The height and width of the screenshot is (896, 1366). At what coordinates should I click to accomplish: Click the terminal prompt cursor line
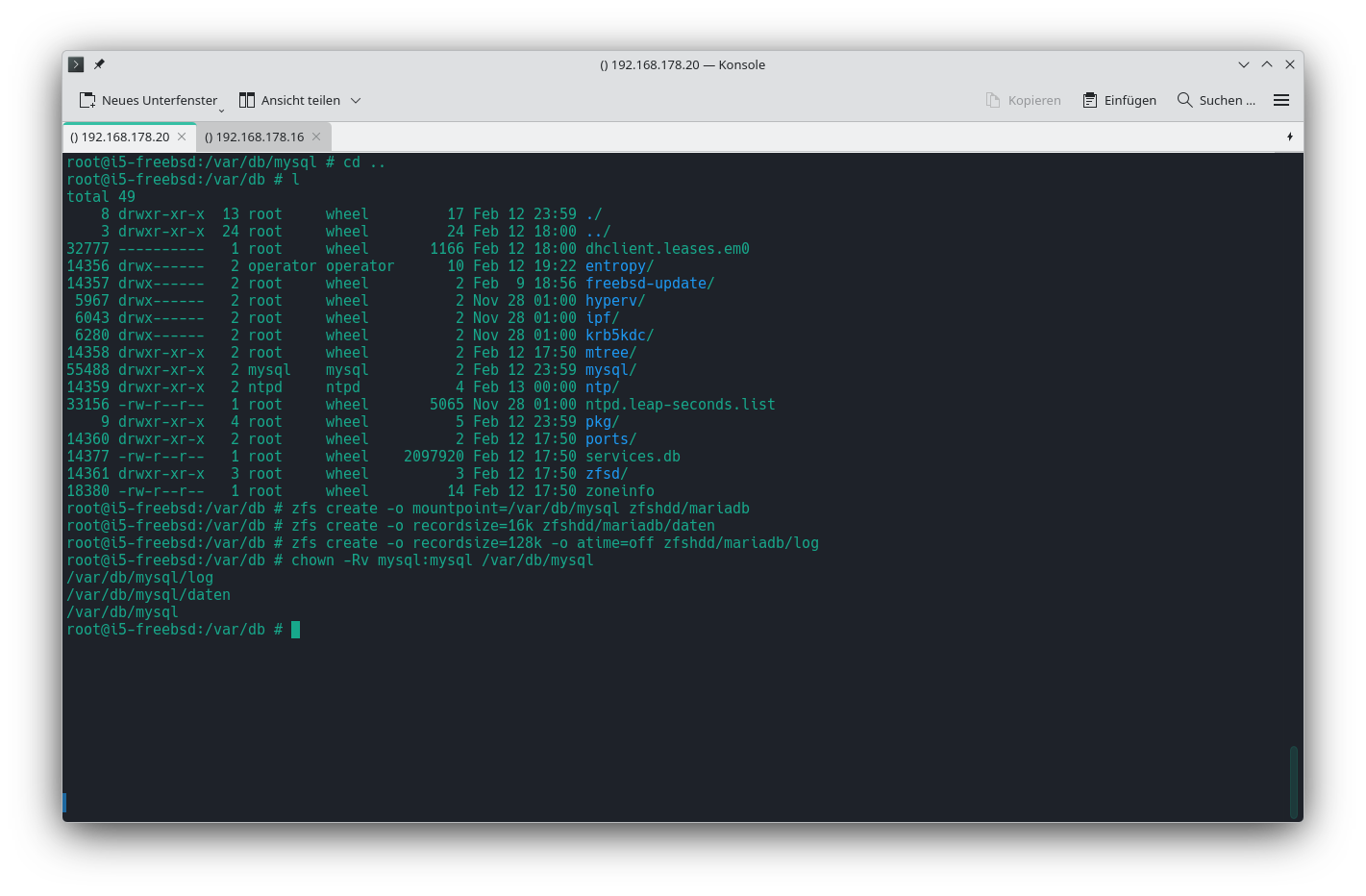295,630
